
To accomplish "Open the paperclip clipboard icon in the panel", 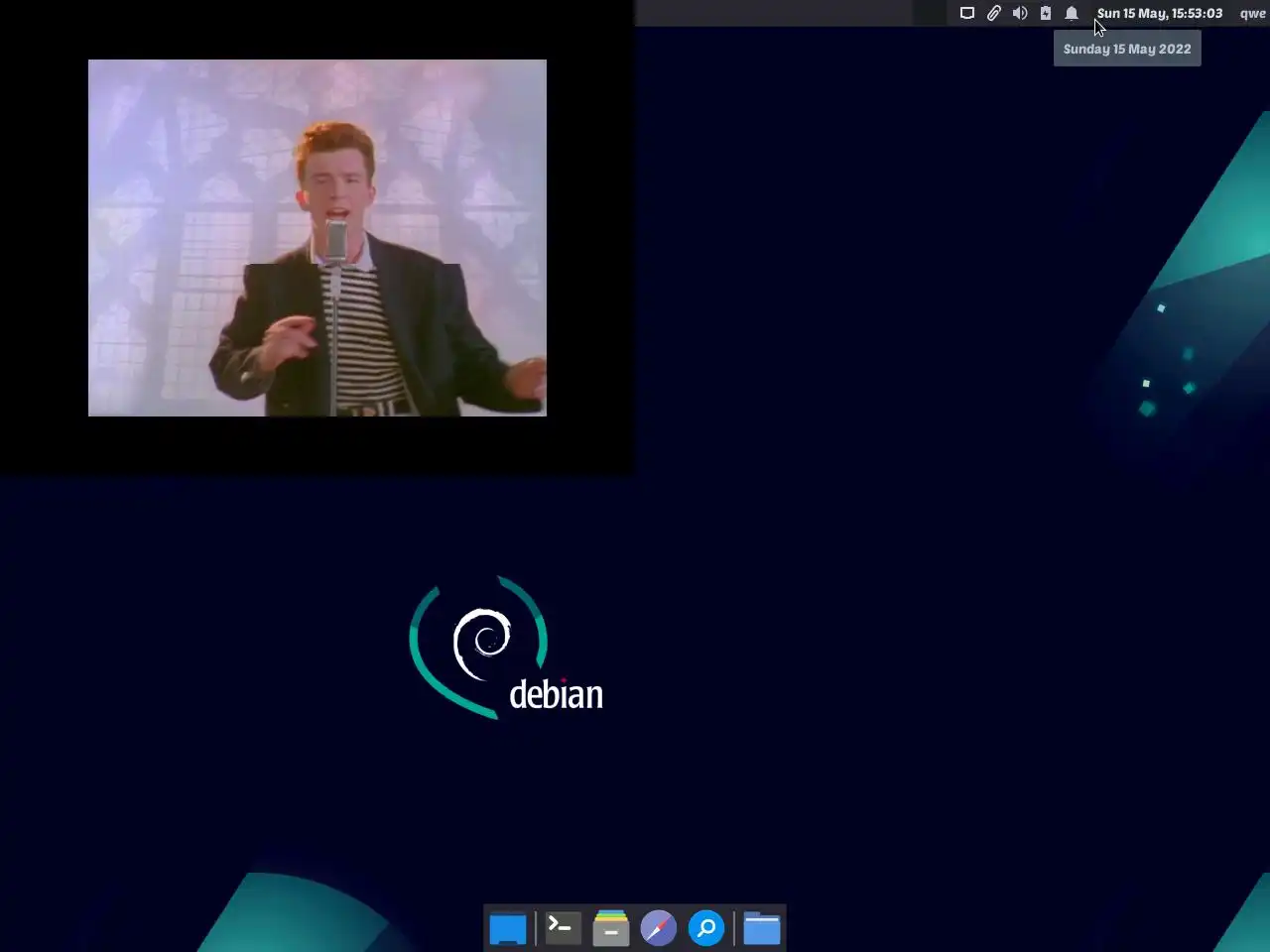I will [993, 13].
